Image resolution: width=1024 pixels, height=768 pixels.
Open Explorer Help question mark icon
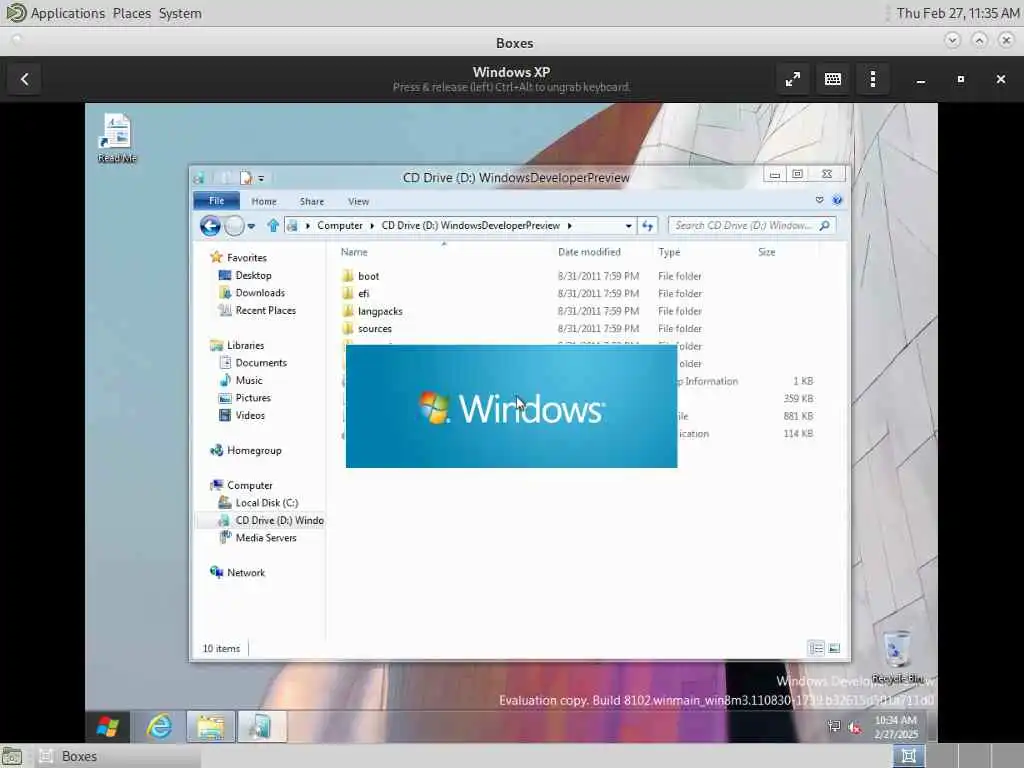[837, 200]
